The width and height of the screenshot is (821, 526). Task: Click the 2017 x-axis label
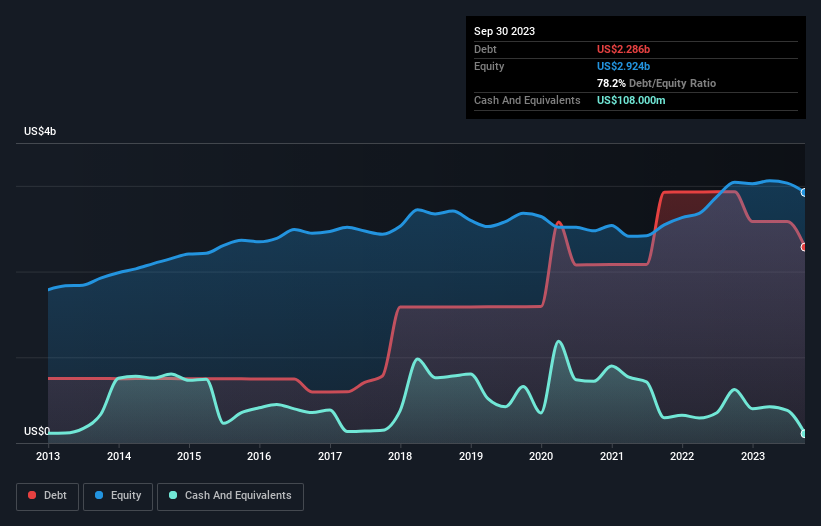[x=330, y=456]
